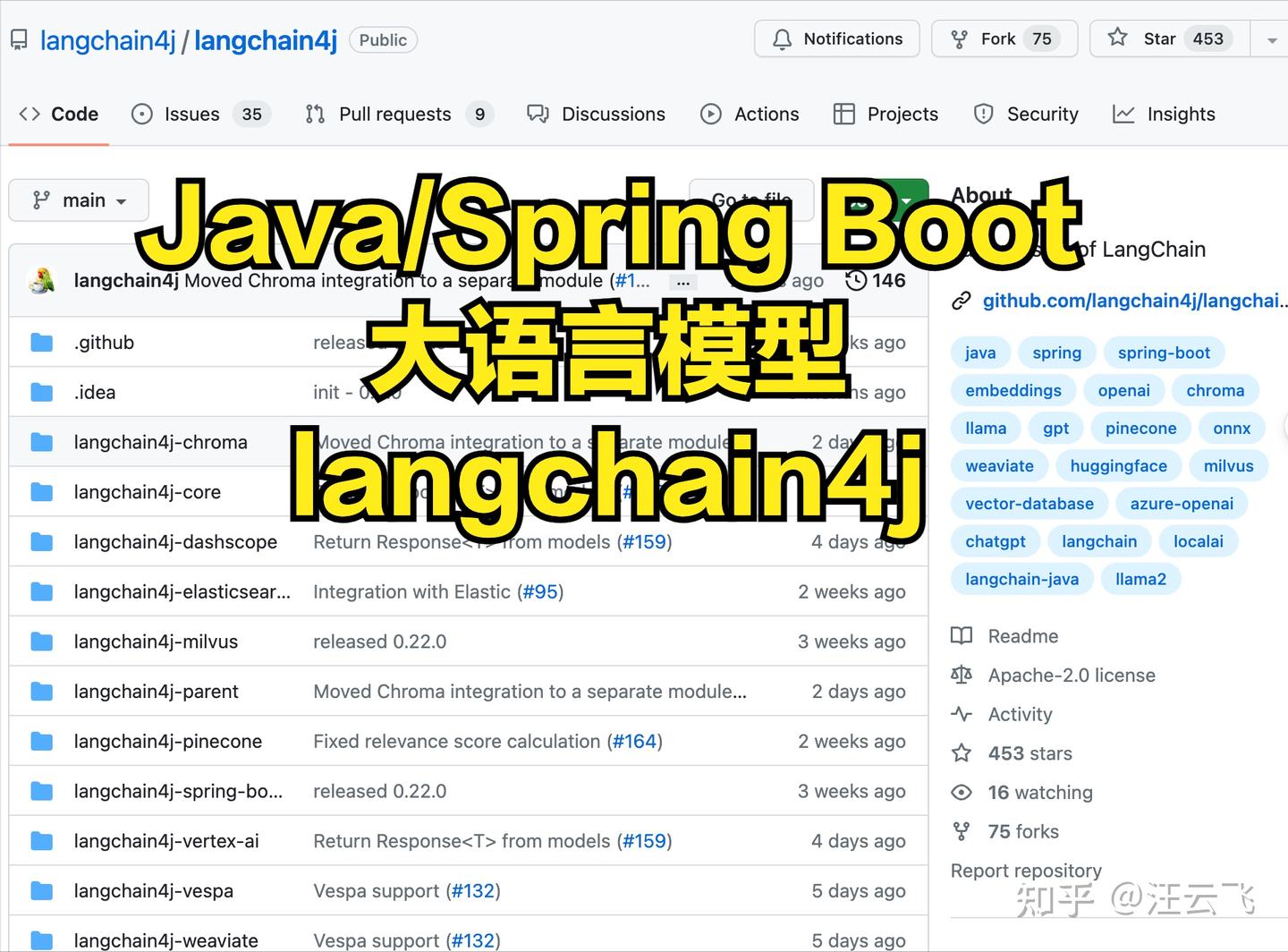Show hidden commit message via ellipsis

(683, 280)
